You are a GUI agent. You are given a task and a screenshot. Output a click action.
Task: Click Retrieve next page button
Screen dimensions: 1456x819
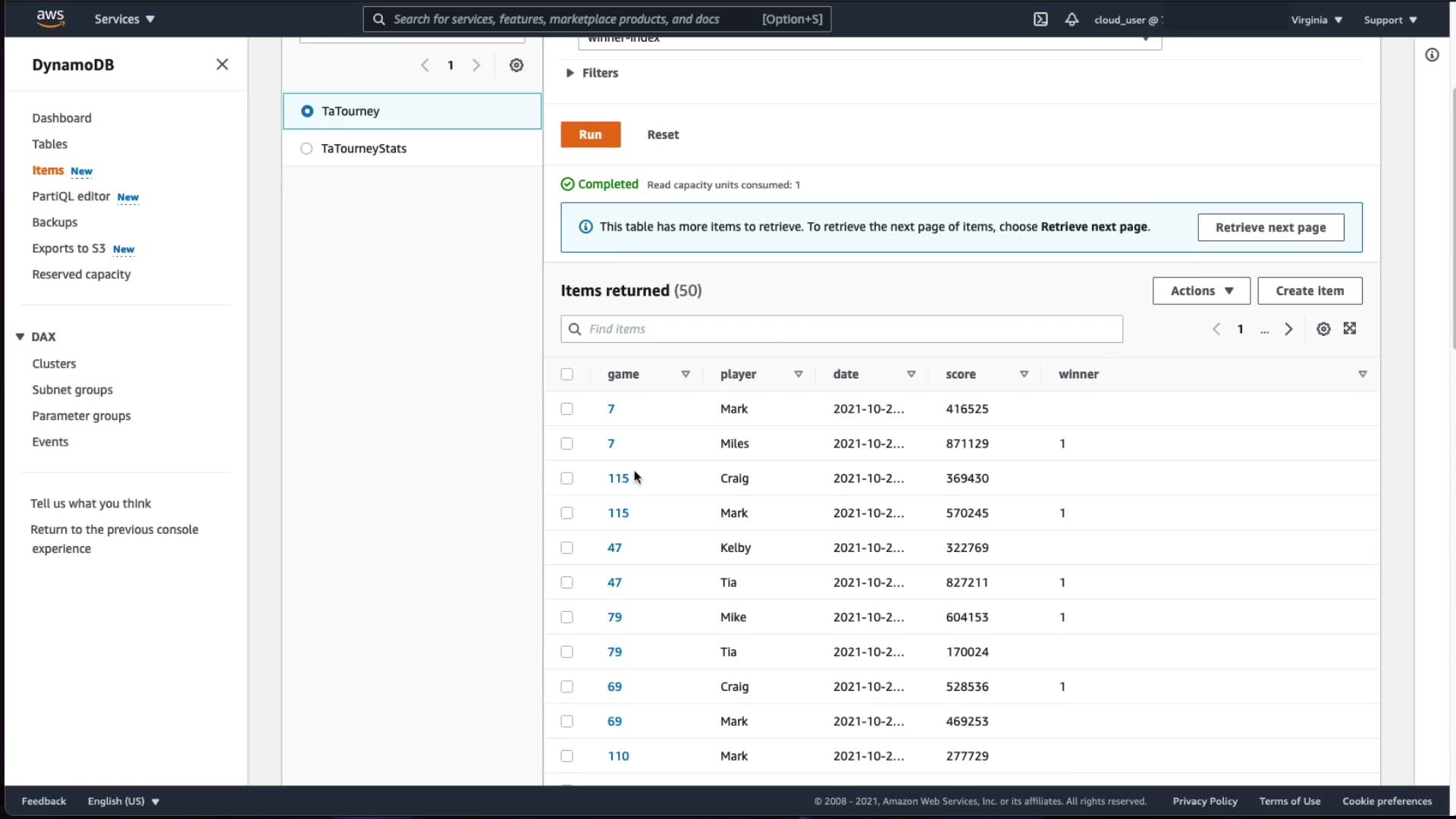1270,227
